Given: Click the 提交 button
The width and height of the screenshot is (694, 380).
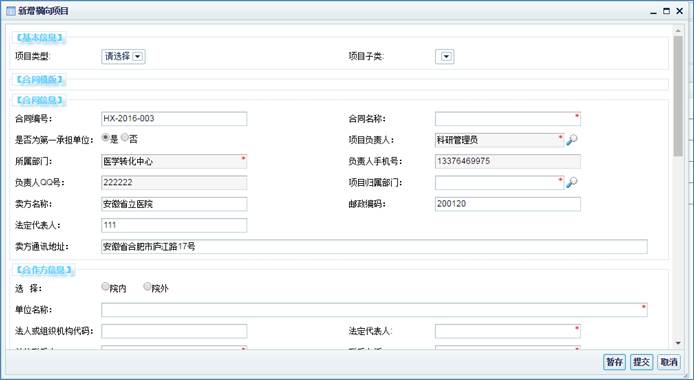Looking at the screenshot, I should [641, 362].
